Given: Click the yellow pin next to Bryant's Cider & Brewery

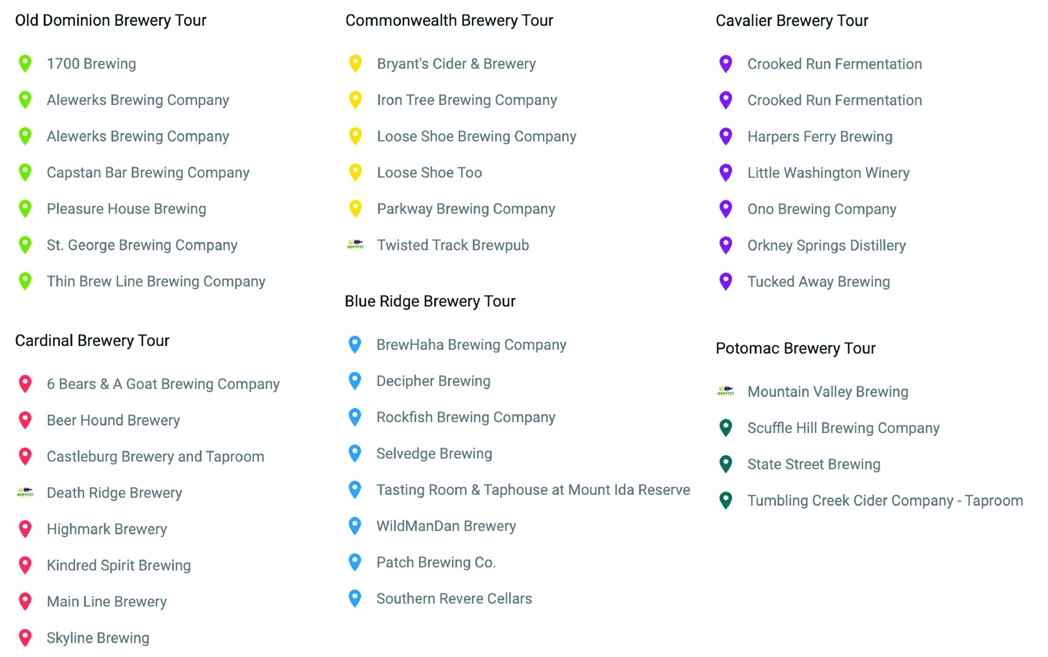Looking at the screenshot, I should click(x=356, y=63).
